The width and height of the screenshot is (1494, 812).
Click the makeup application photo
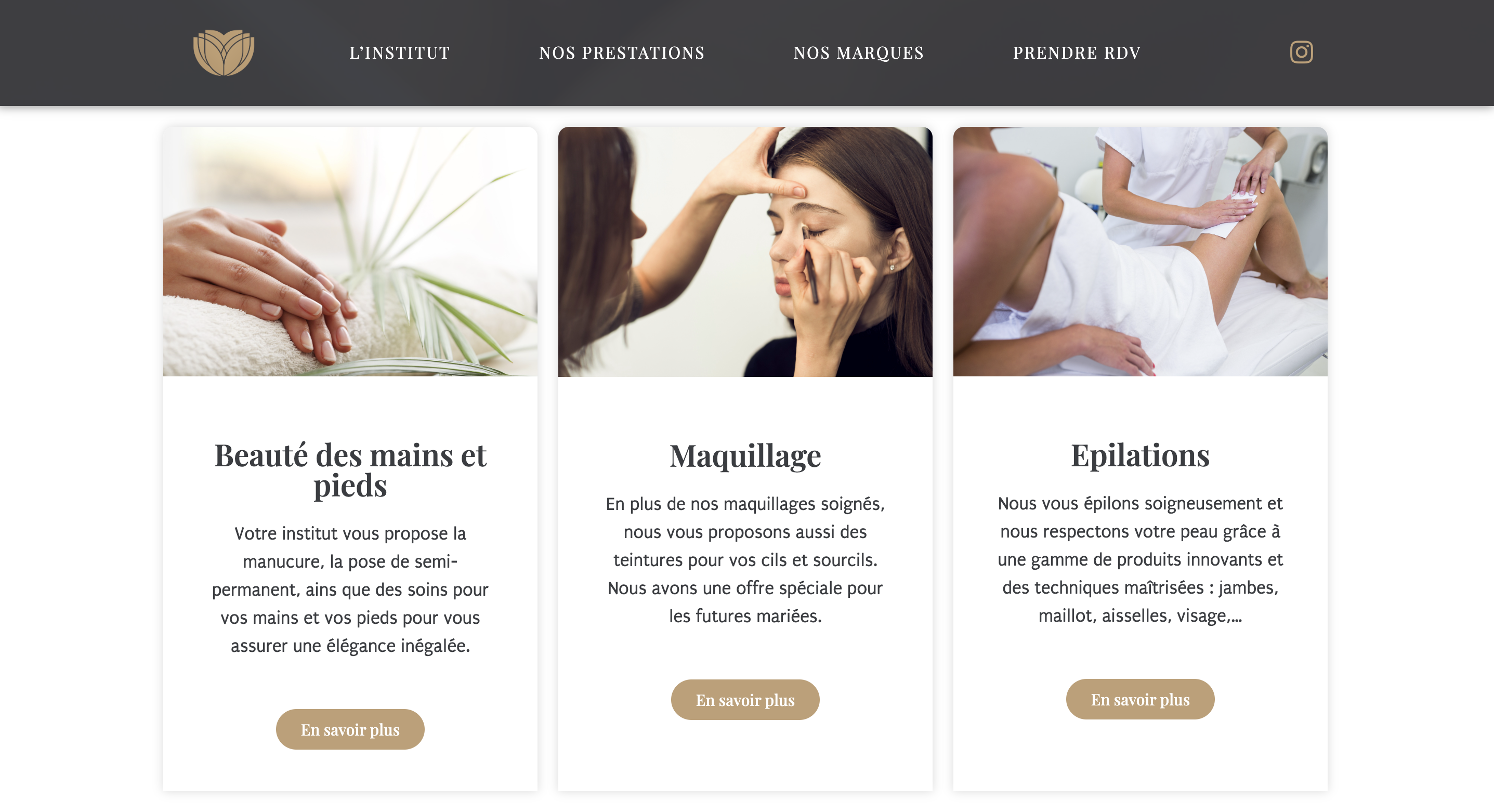(745, 252)
